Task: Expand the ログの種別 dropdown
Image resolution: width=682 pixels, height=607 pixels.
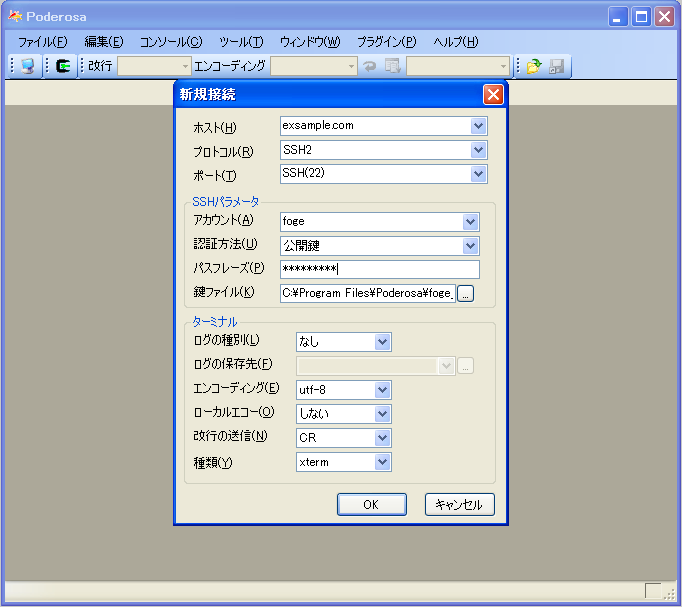Action: coord(382,342)
